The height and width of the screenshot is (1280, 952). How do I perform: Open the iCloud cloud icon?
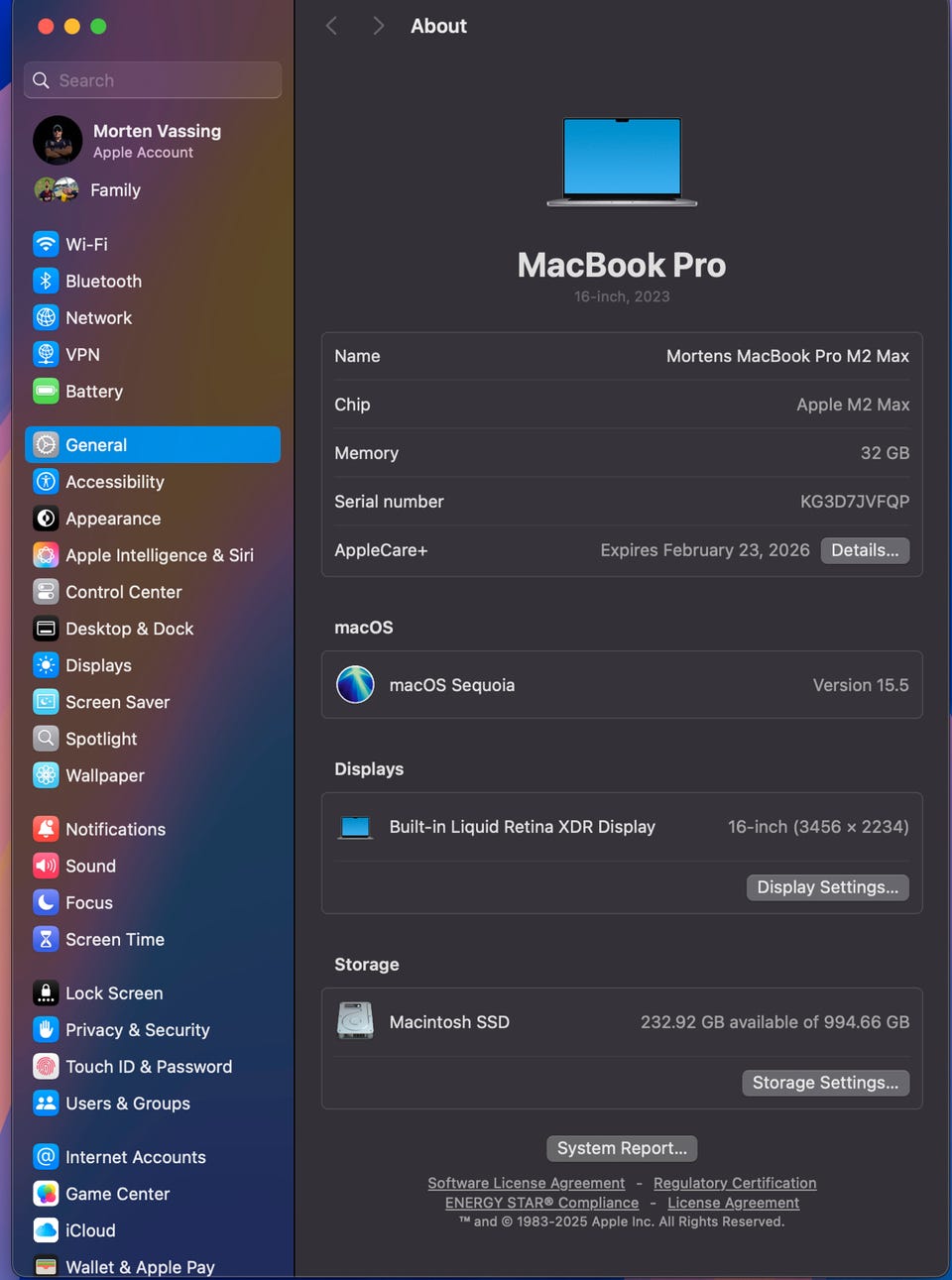(46, 1229)
